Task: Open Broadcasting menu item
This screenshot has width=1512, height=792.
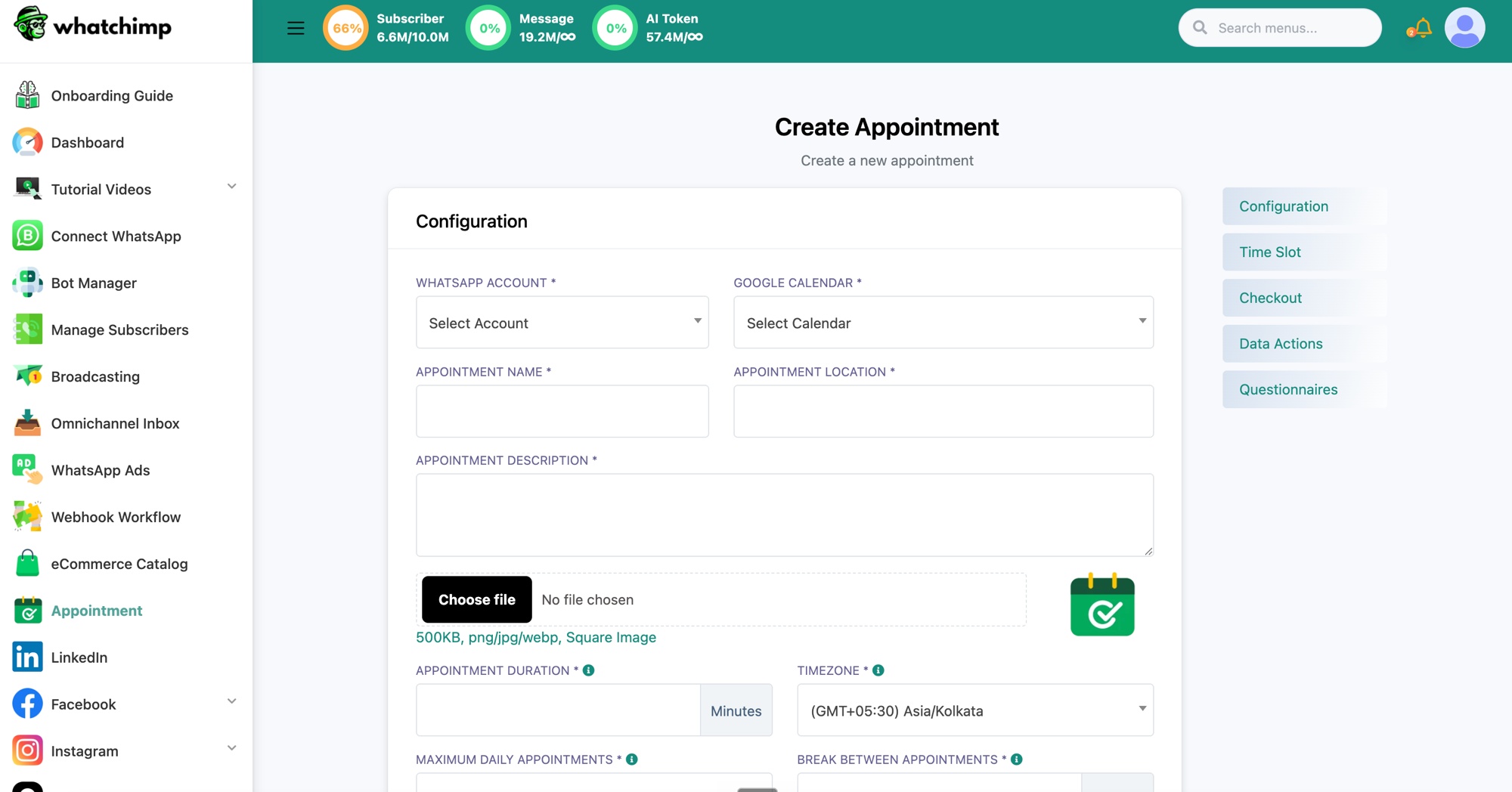Action: tap(95, 377)
